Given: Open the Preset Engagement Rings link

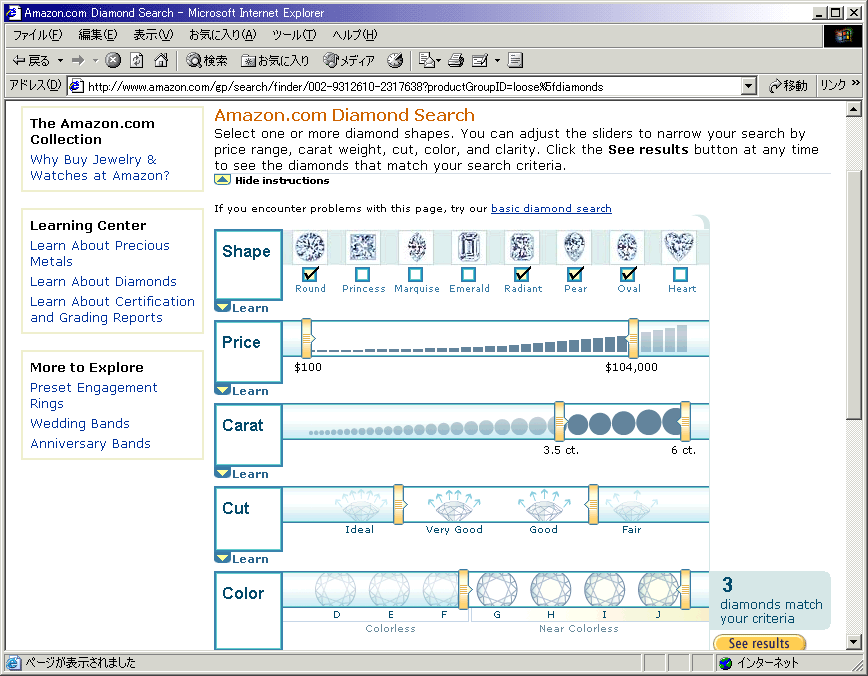Looking at the screenshot, I should click(x=94, y=395).
